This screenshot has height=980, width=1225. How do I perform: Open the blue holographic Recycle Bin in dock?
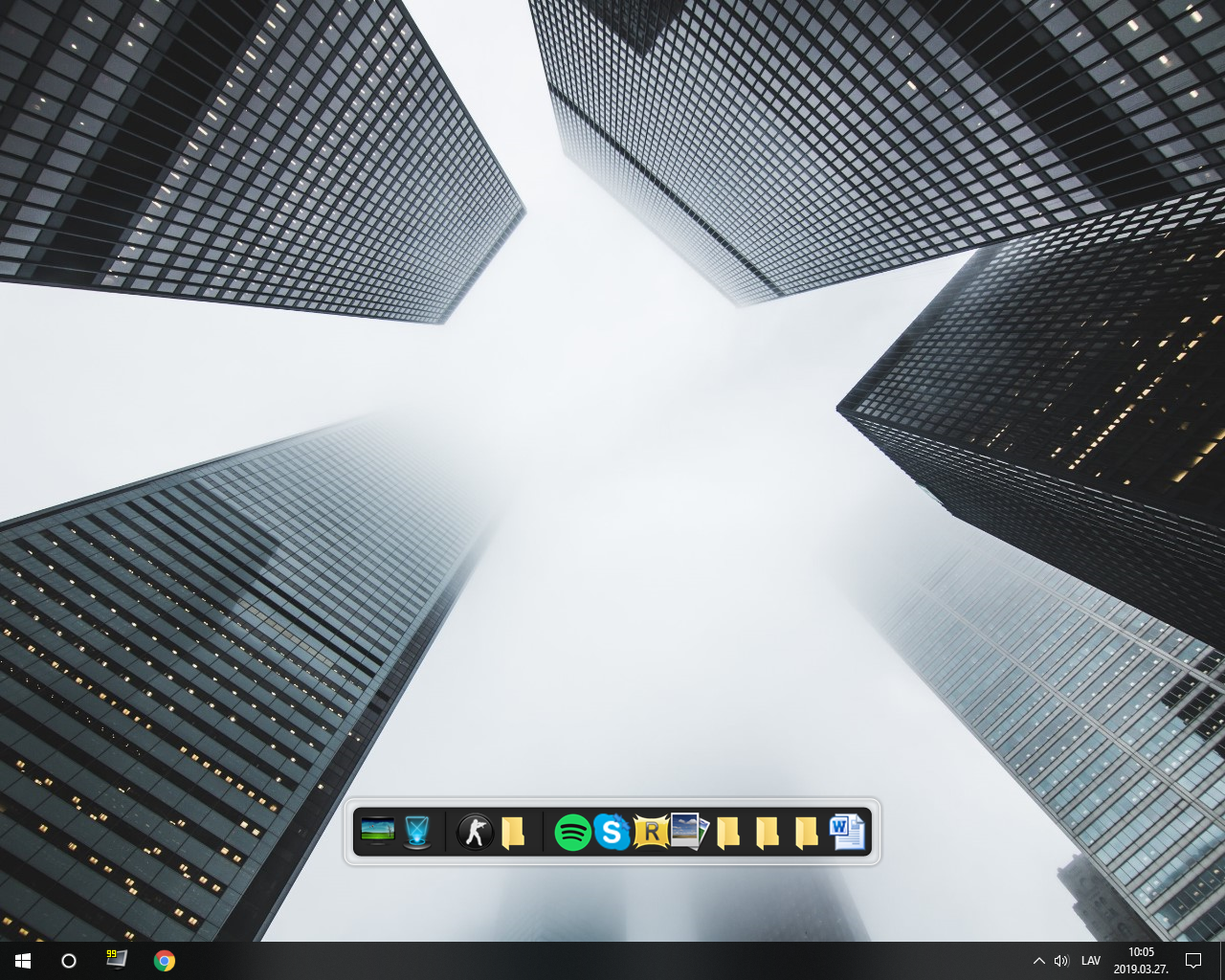click(416, 832)
